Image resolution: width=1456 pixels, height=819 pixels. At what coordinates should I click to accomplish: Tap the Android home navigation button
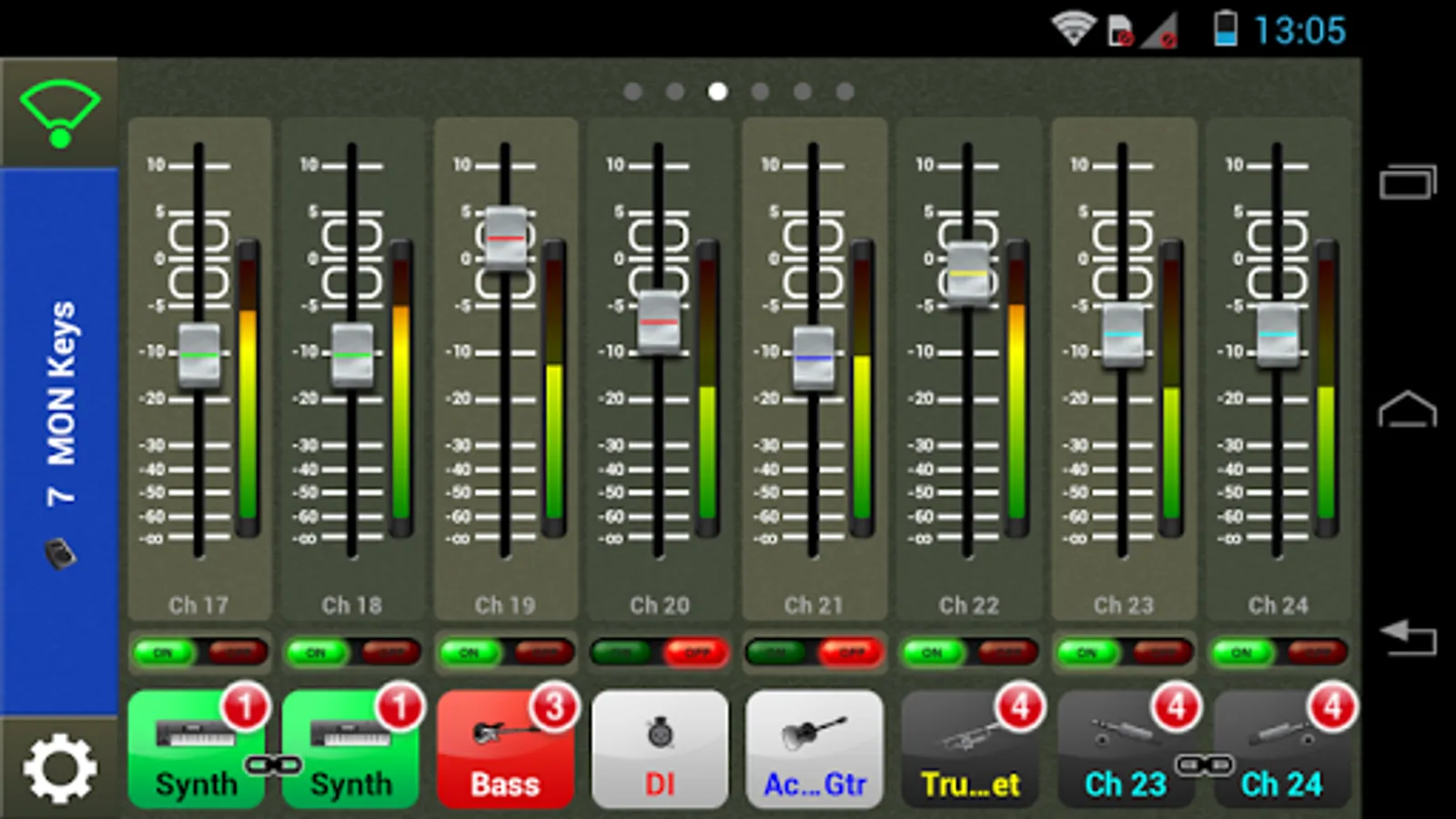tap(1407, 409)
